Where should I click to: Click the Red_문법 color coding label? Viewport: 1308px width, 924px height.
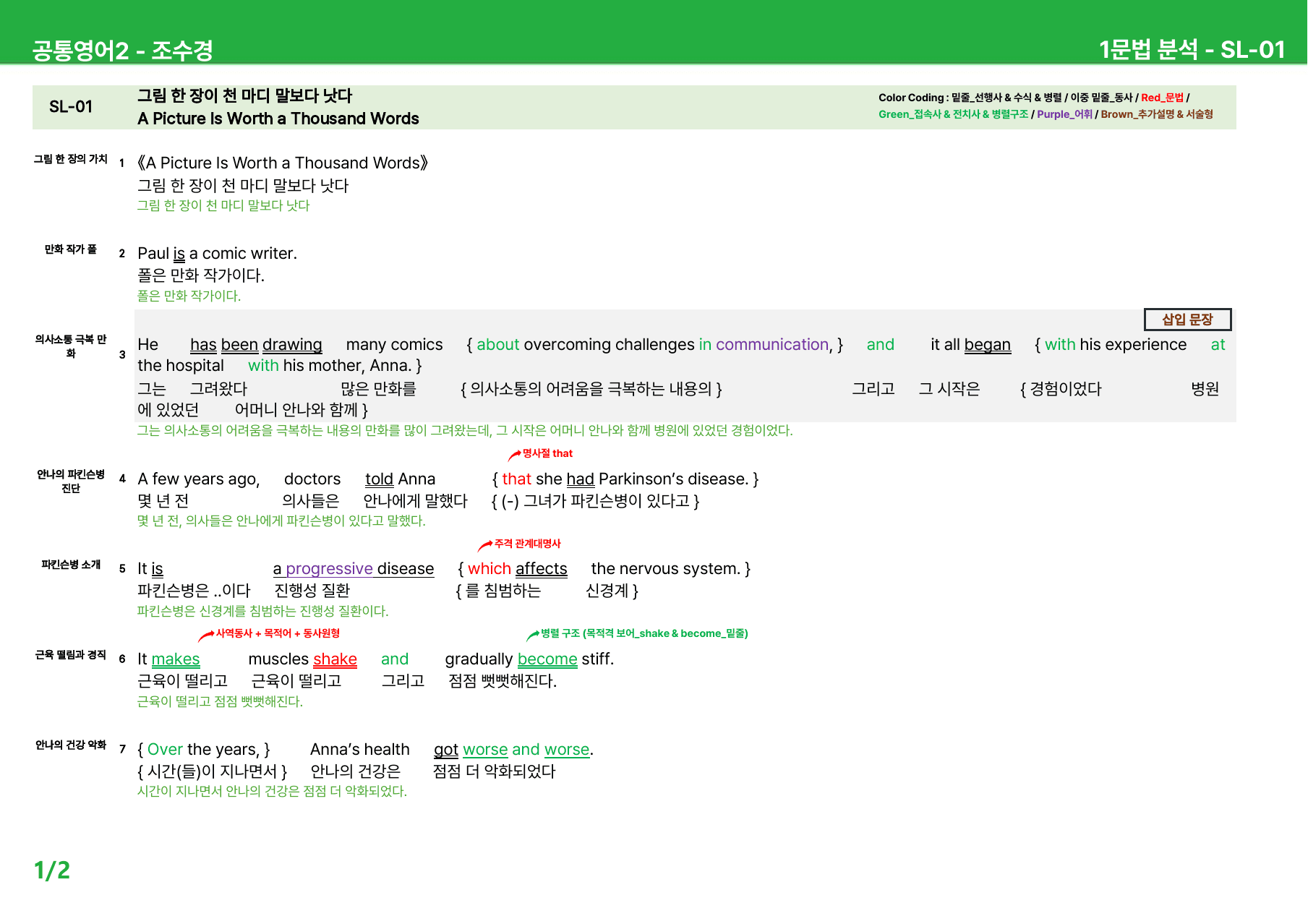(x=1163, y=98)
